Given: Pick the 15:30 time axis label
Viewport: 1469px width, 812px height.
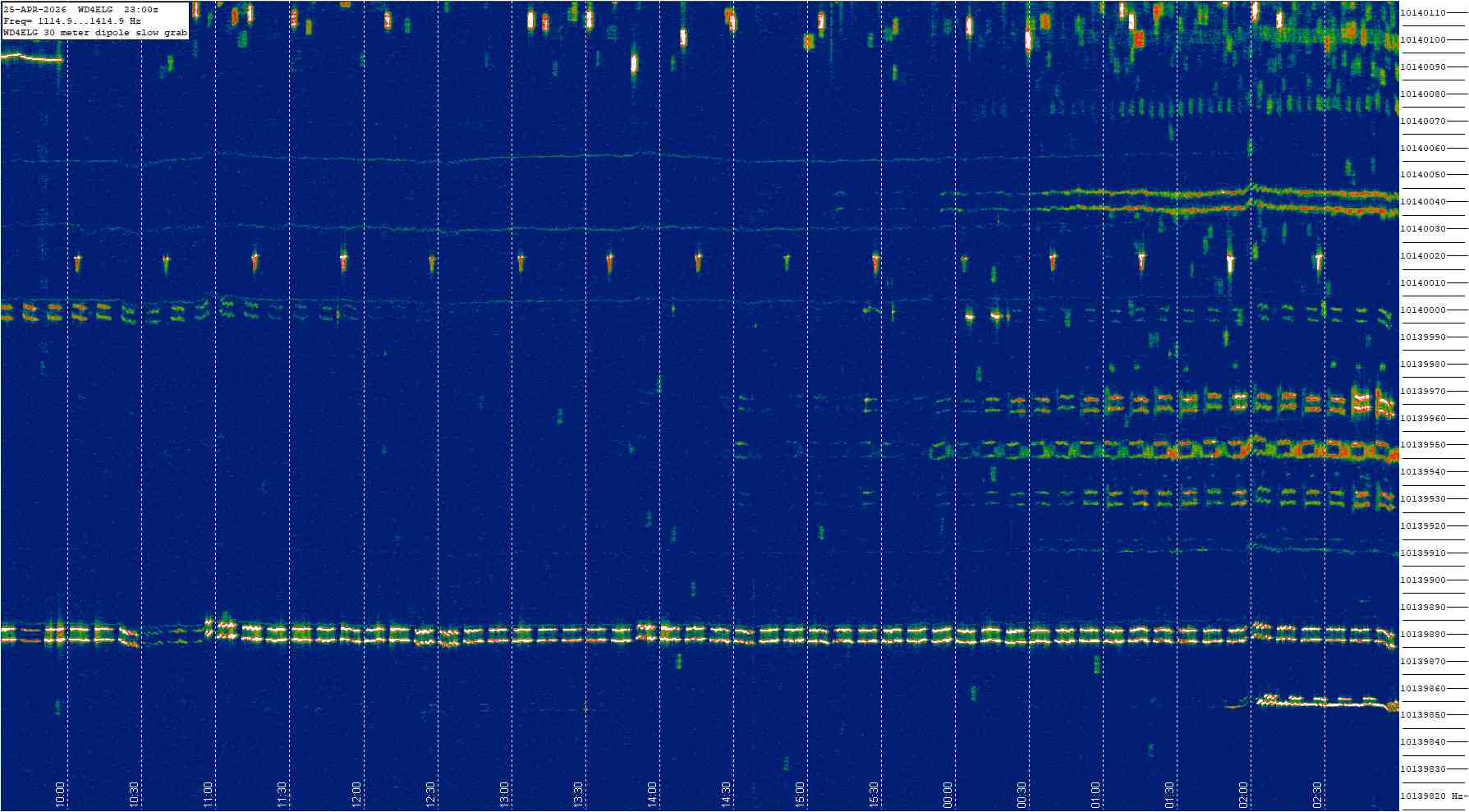Looking at the screenshot, I should (x=873, y=794).
